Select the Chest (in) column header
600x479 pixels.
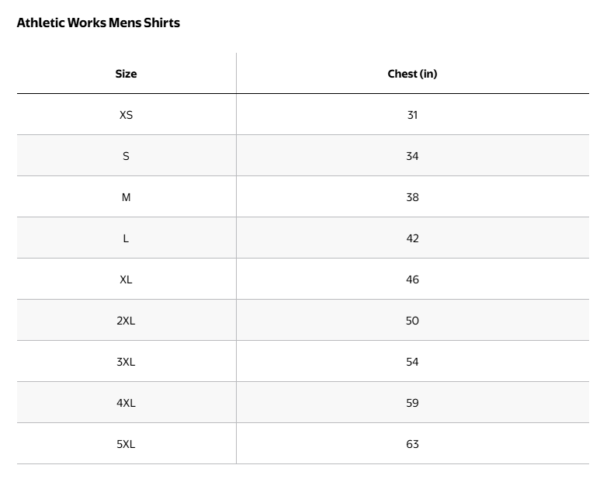click(412, 74)
